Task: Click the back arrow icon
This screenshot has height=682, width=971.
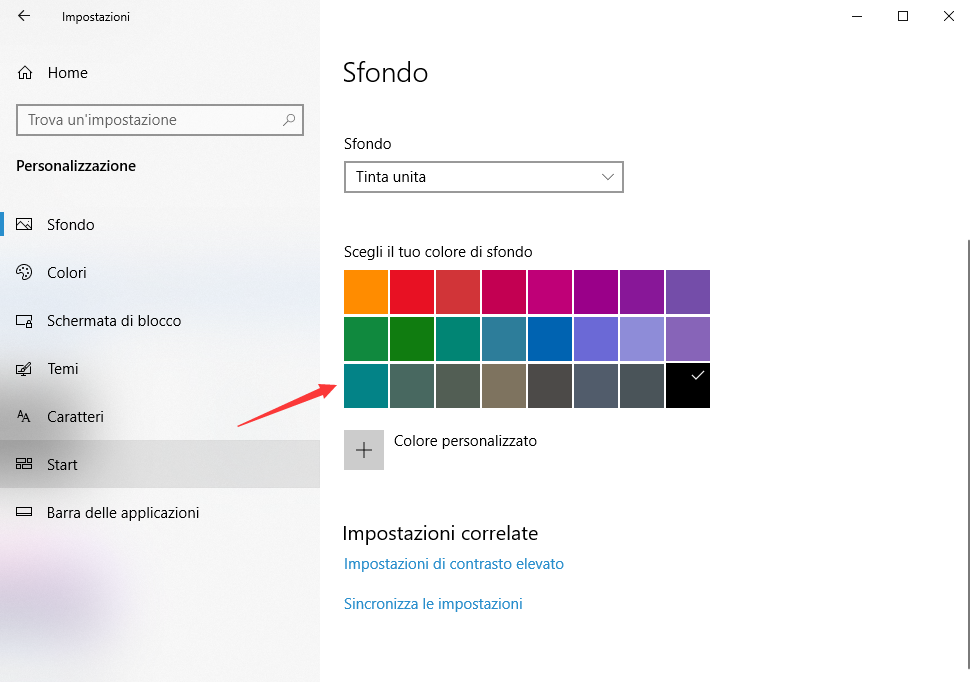Action: 24,16
